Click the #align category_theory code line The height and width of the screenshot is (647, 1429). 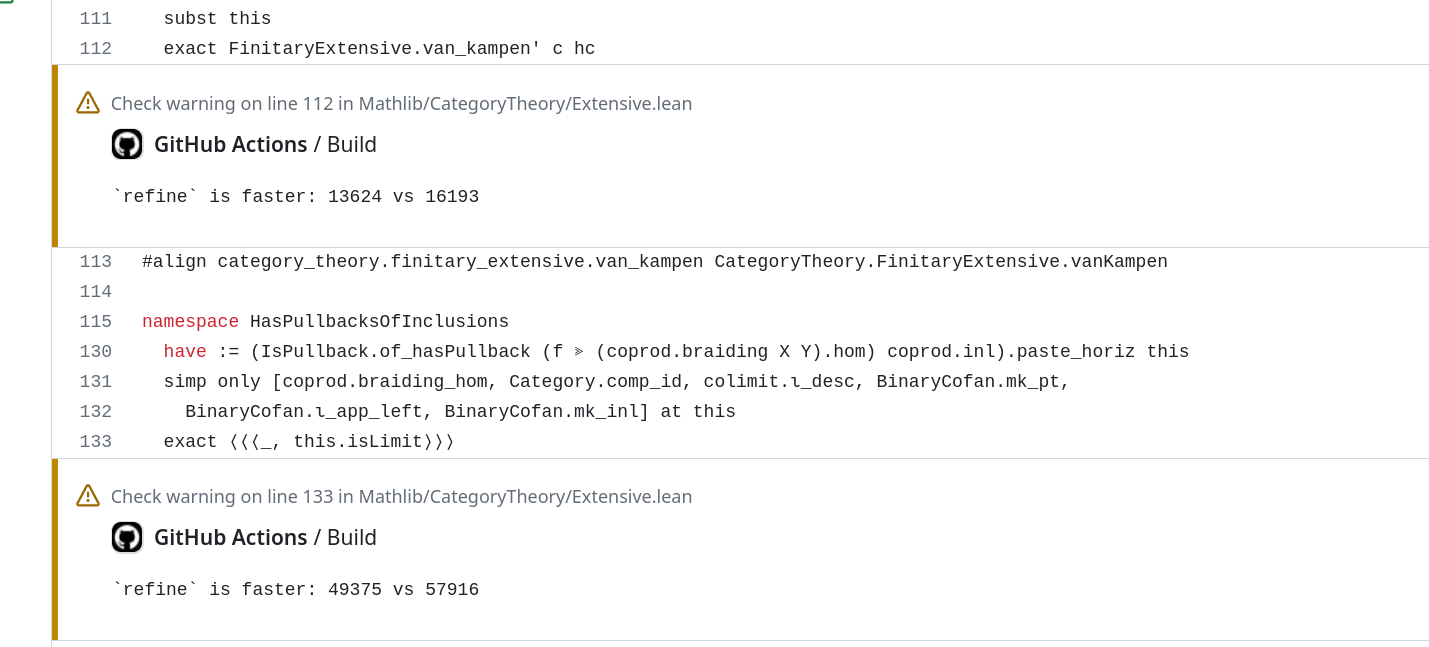pyautogui.click(x=655, y=262)
